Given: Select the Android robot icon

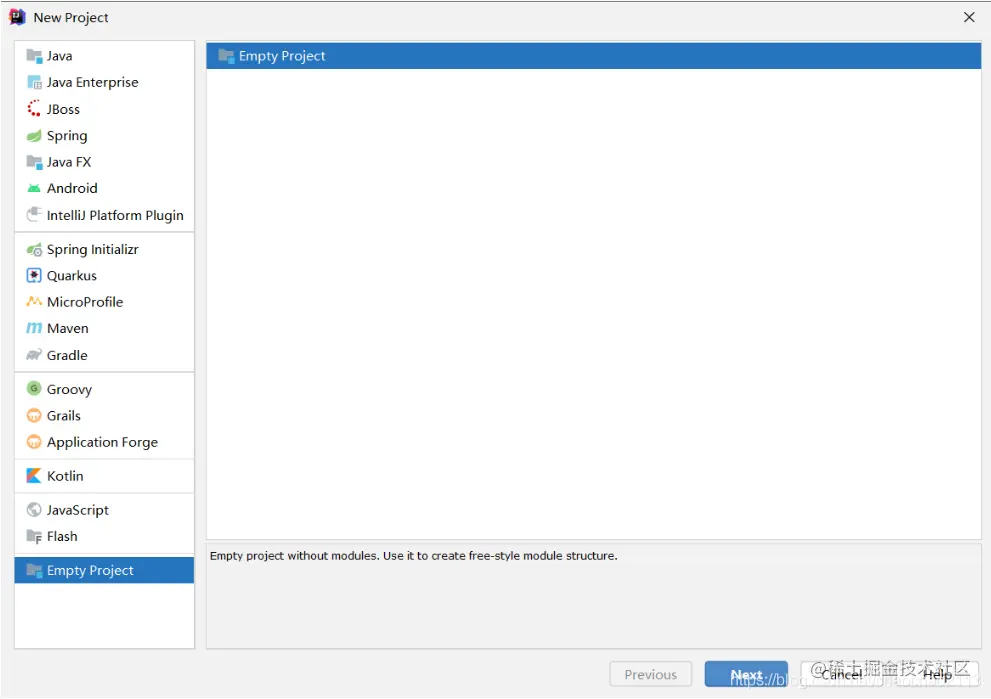Looking at the screenshot, I should 34,188.
